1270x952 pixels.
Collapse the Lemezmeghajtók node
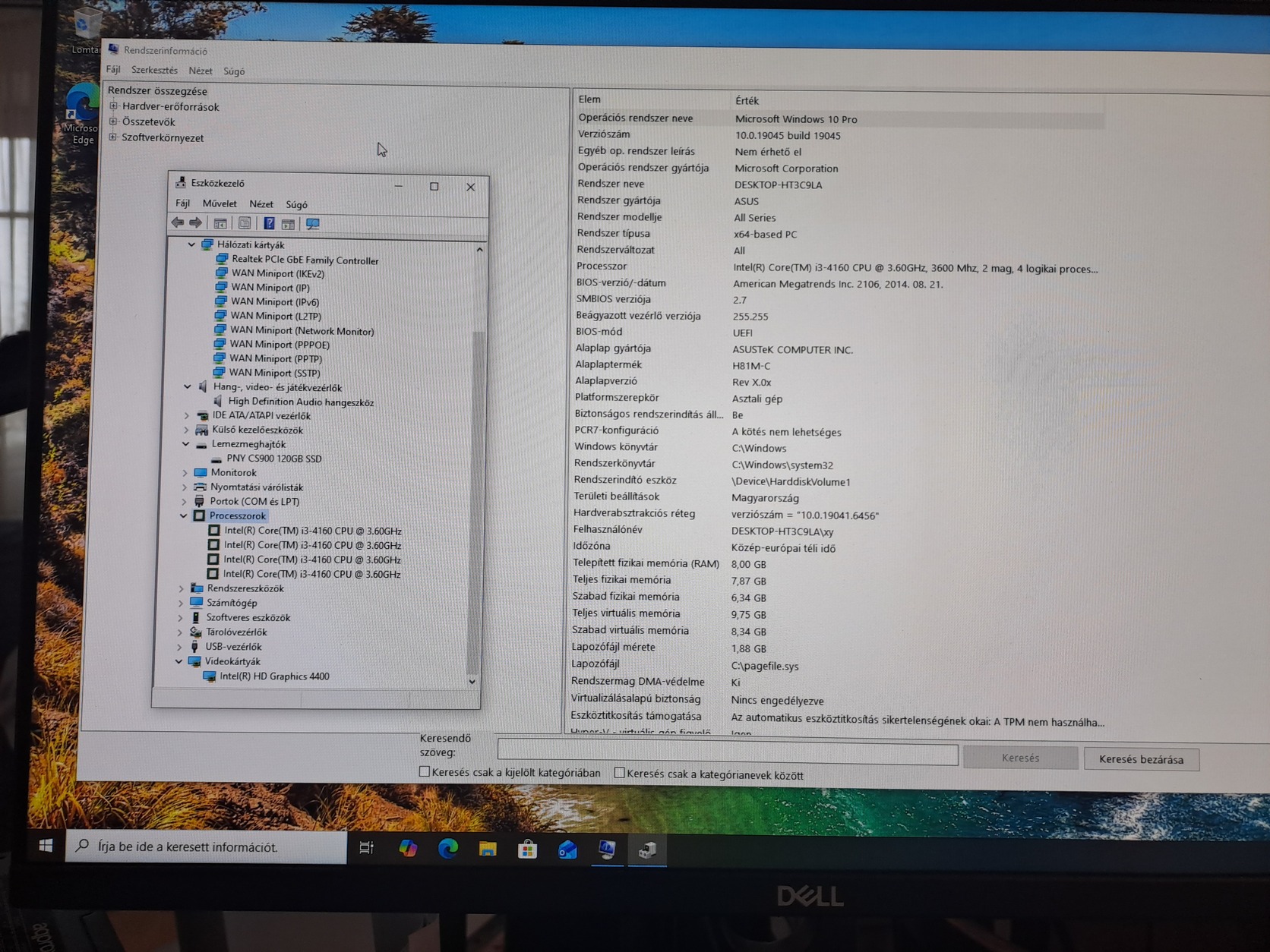(185, 444)
